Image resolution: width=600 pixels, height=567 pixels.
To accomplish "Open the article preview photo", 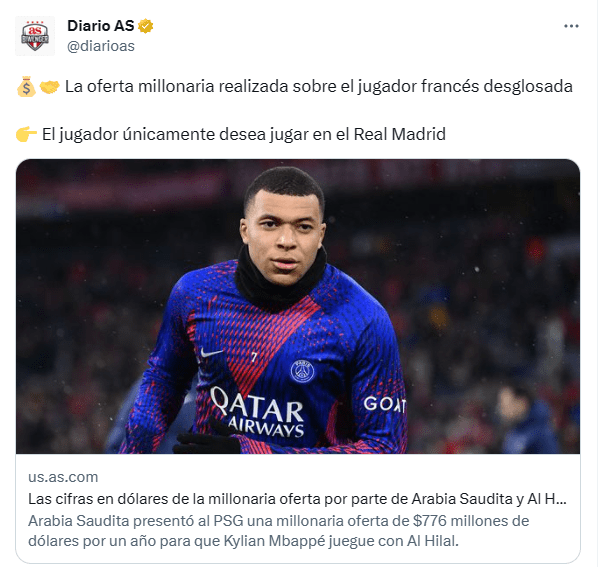I will coord(298,306).
